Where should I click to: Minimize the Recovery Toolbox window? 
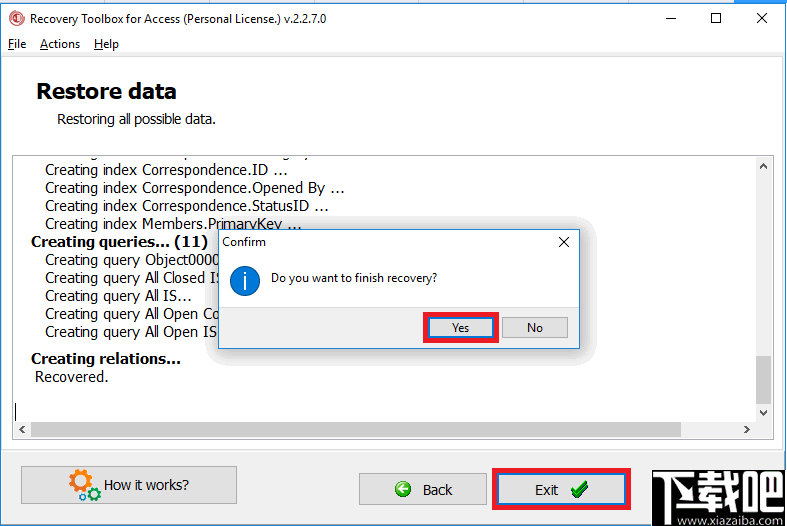click(671, 19)
